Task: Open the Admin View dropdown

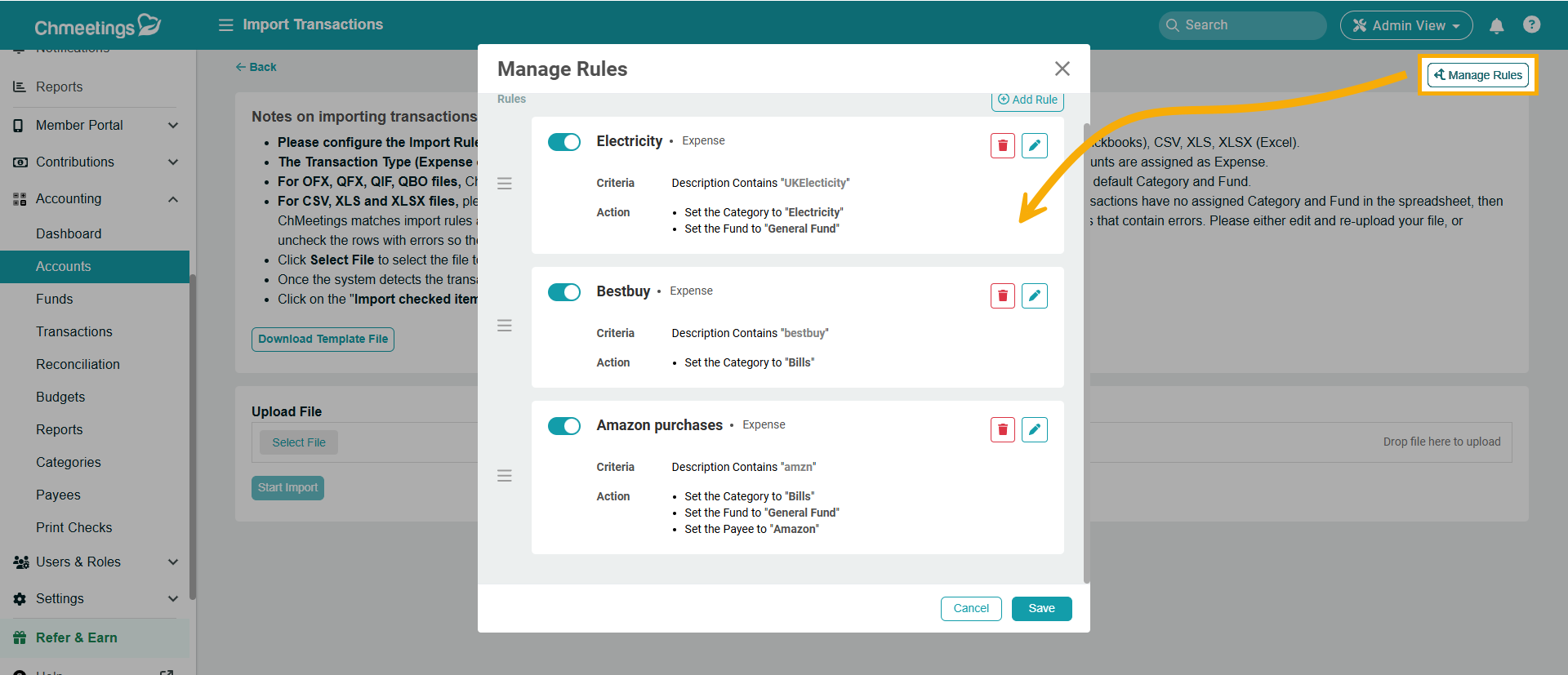Action: (1406, 25)
